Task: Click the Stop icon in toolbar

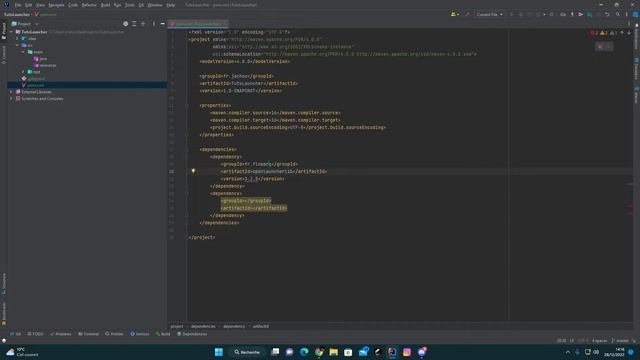Action: tap(551, 14)
